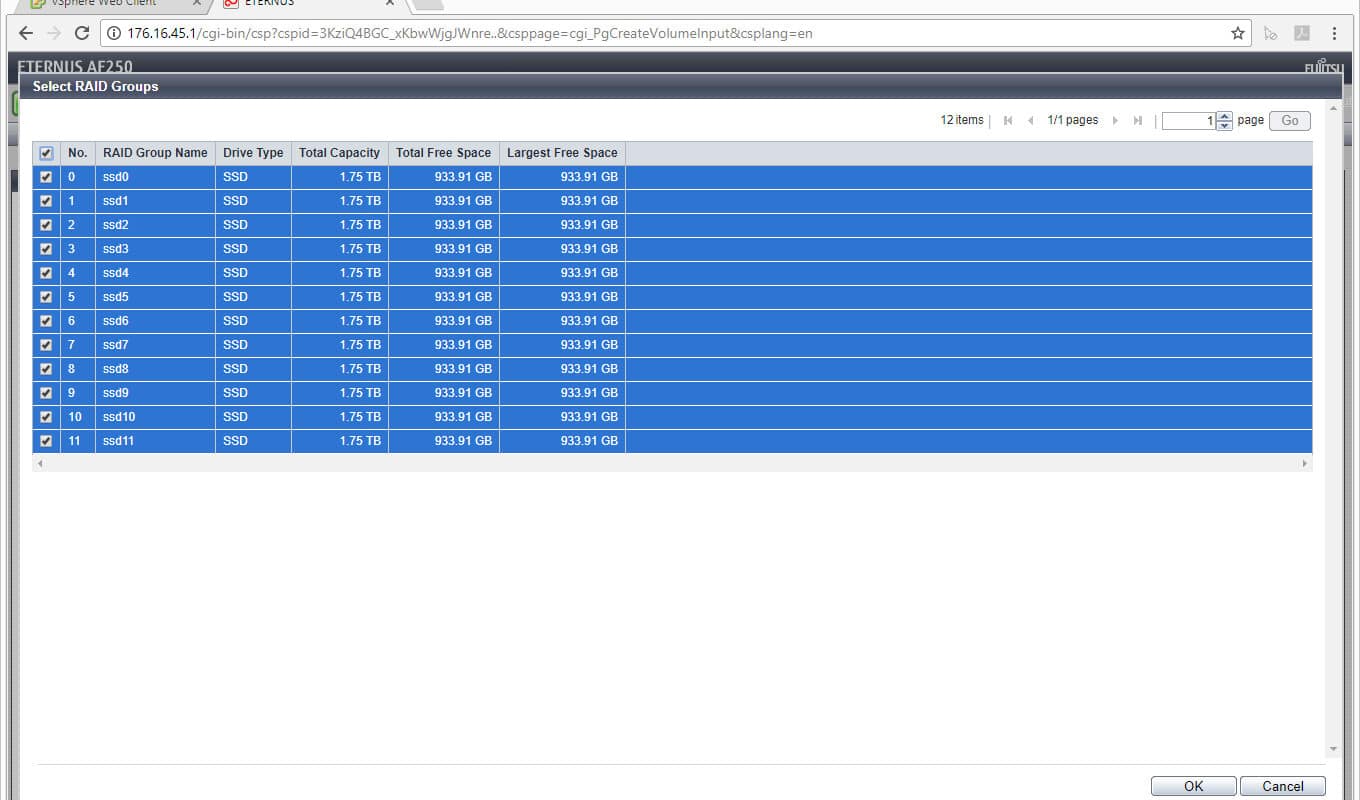Click the Largest Free Space value for ssd11

[589, 441]
